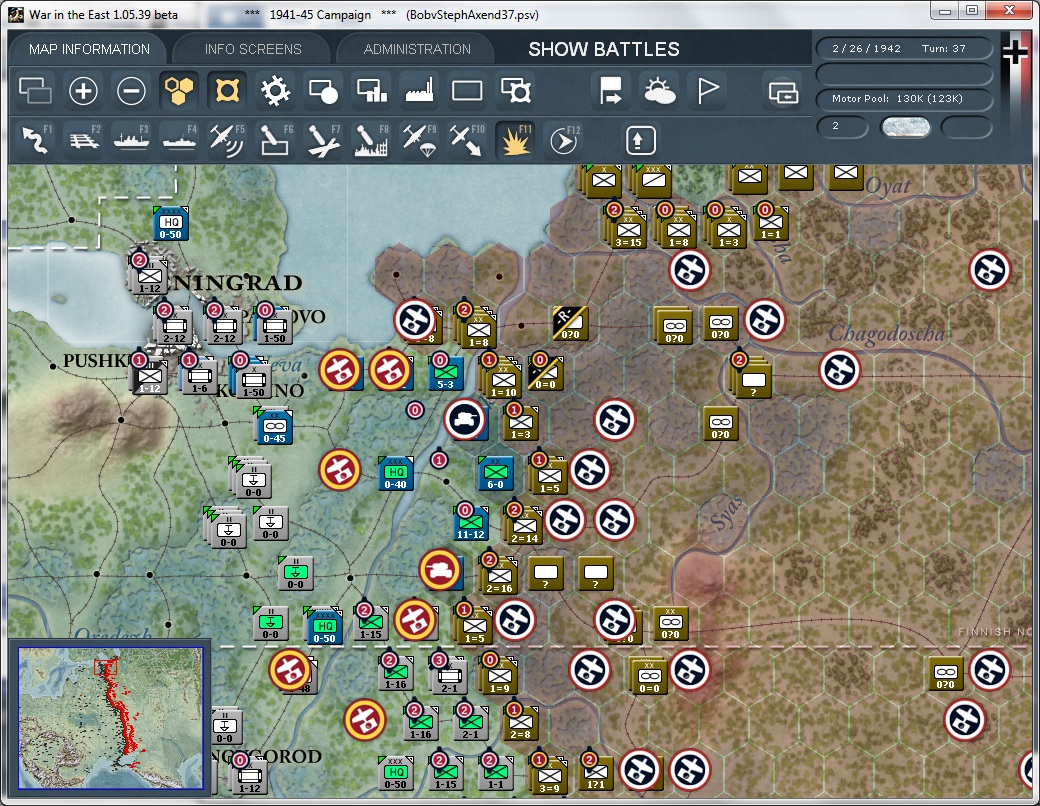This screenshot has width=1040, height=806.
Task: Select Move mode F1
Action: point(35,140)
